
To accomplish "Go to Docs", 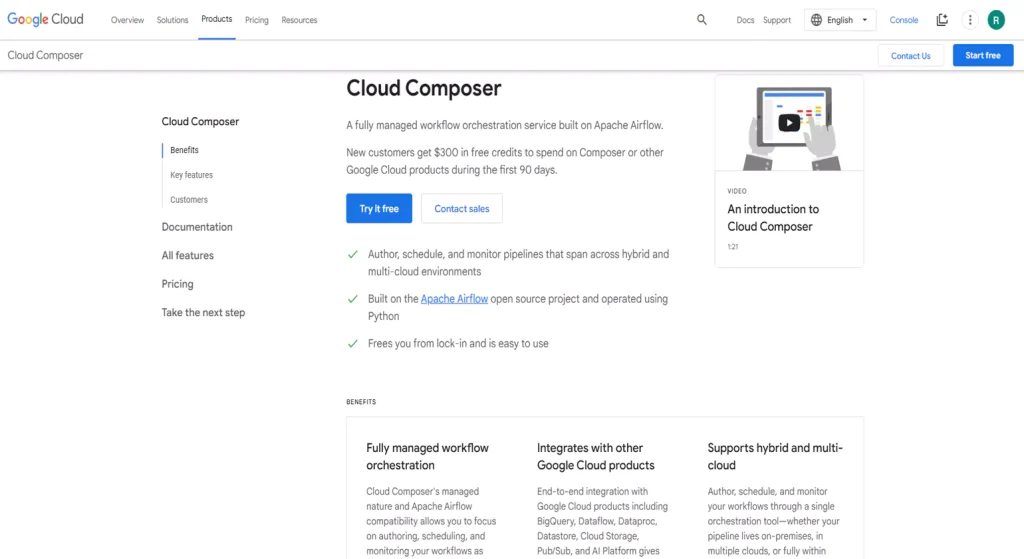I will pos(745,20).
